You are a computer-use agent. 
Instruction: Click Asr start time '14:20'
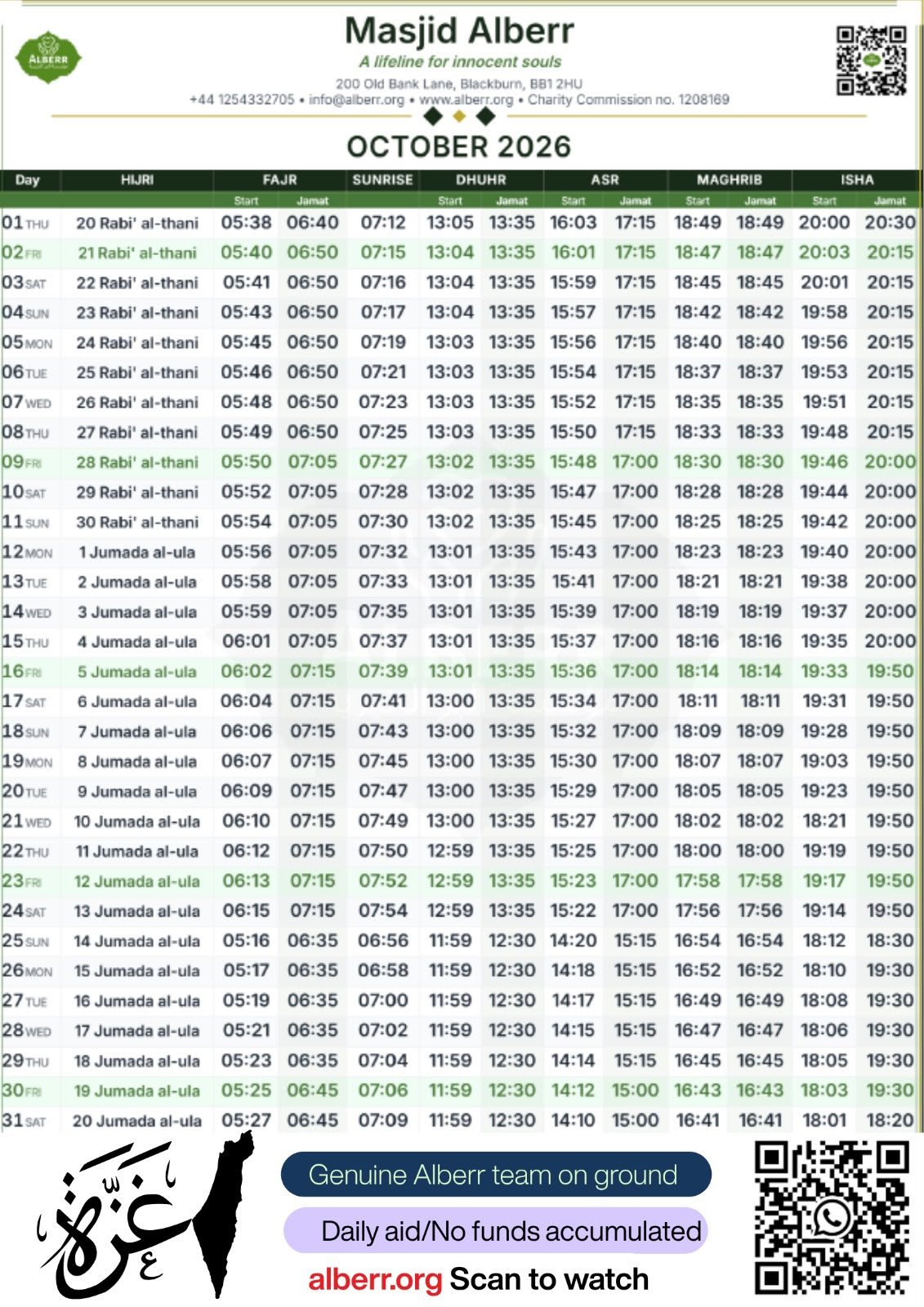574,940
